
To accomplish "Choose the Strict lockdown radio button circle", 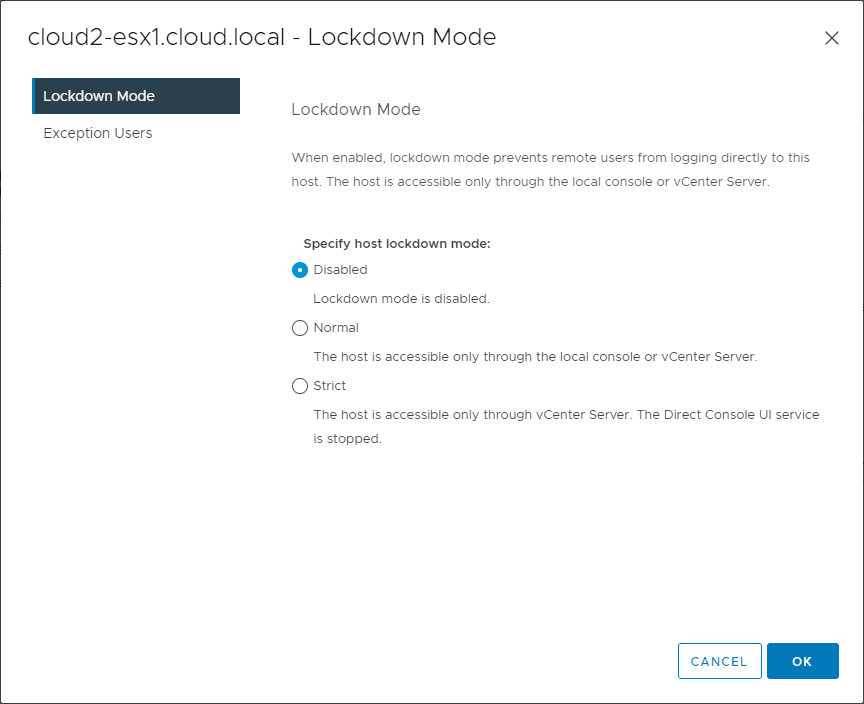I will [x=300, y=386].
